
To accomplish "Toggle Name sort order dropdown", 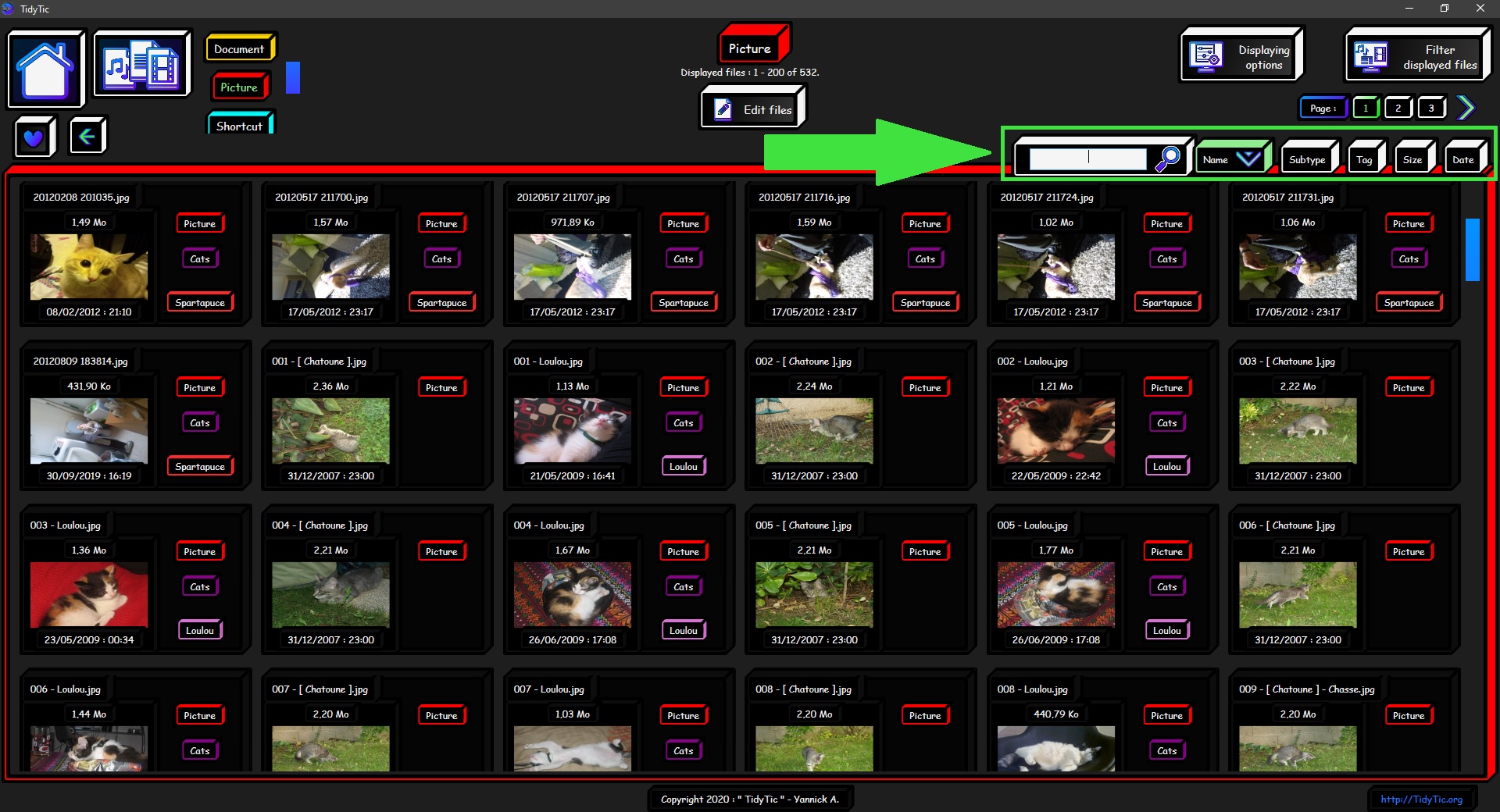I will click(1233, 158).
